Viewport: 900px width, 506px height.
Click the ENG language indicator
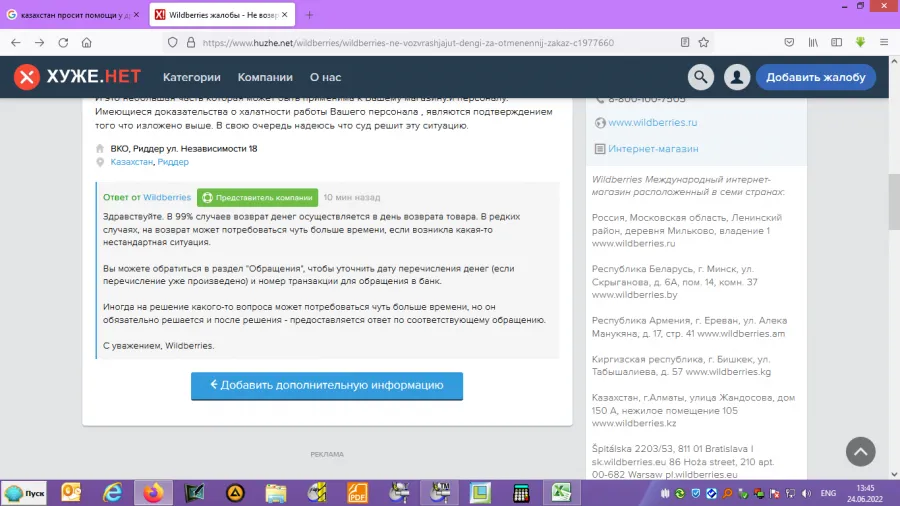coord(828,493)
